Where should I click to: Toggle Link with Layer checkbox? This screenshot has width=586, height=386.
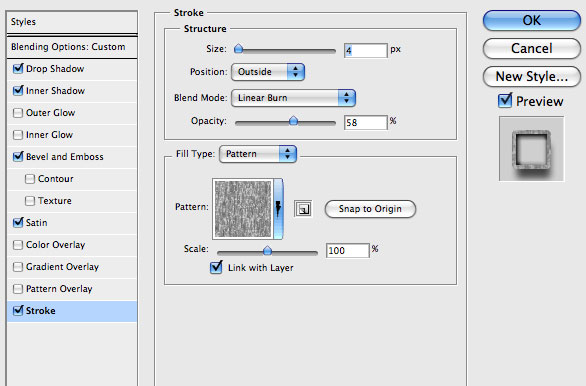(x=216, y=267)
